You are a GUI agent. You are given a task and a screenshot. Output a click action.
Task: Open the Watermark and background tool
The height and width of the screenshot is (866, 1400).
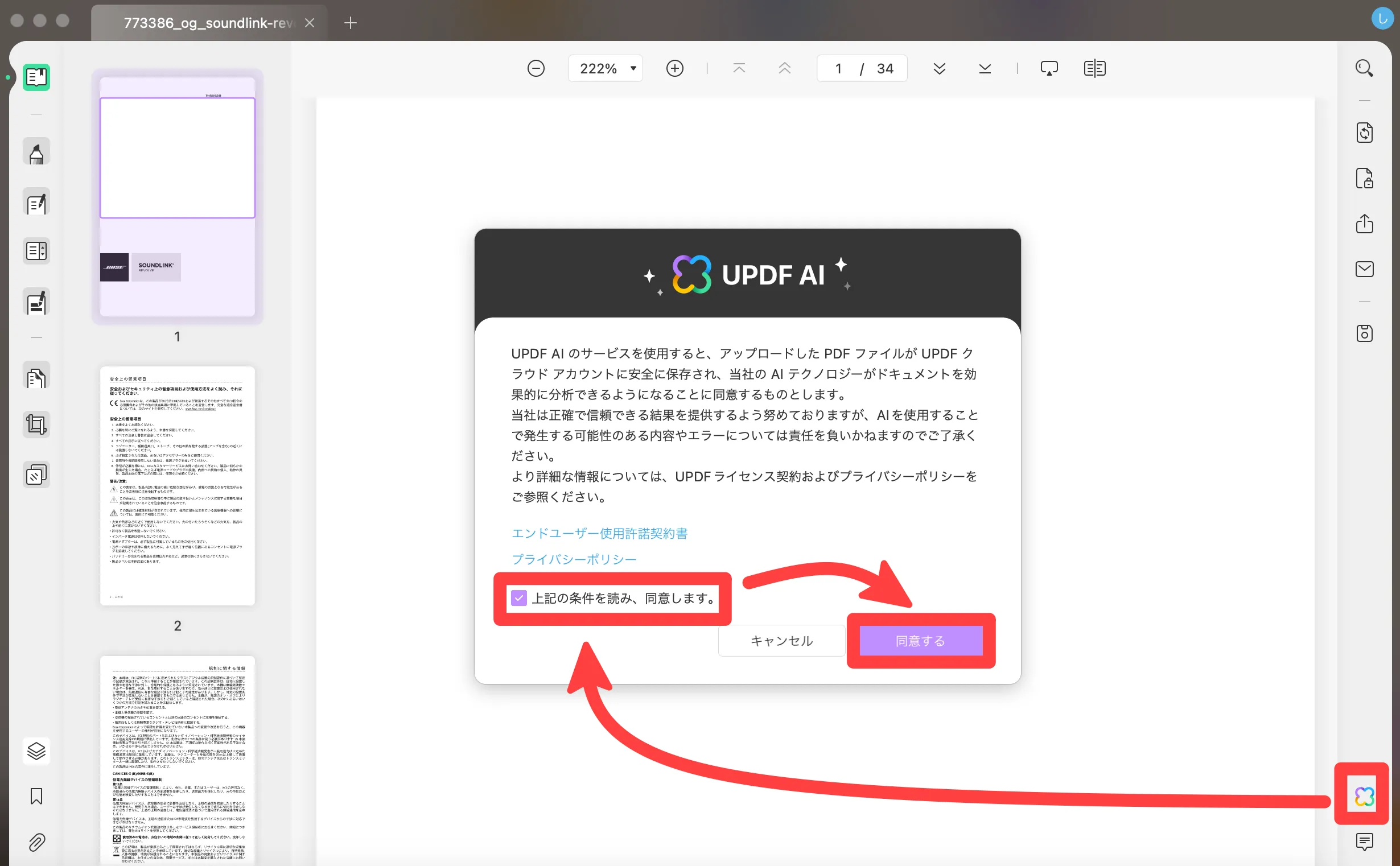point(36,475)
